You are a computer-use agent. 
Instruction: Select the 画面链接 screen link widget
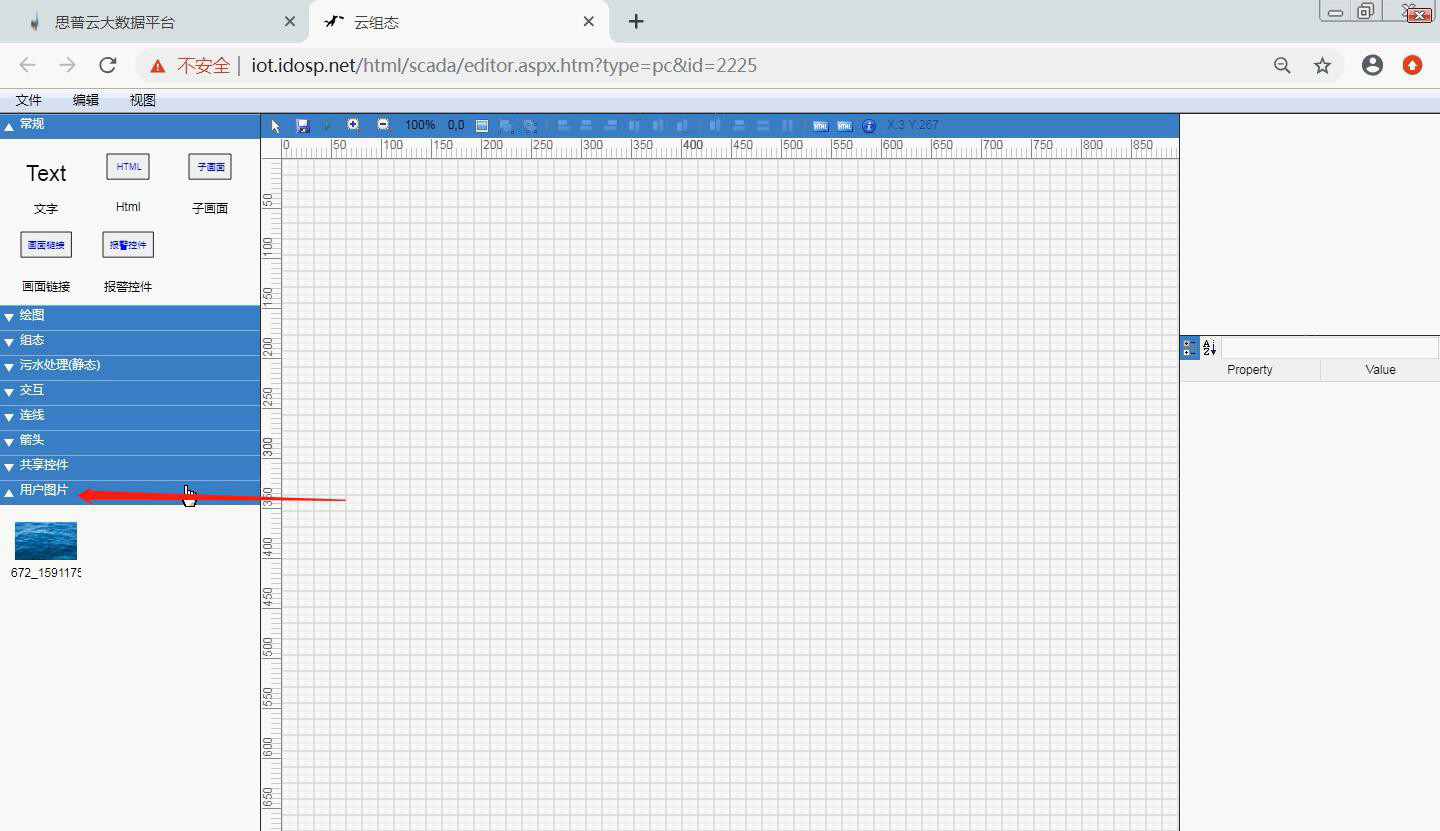(46, 245)
